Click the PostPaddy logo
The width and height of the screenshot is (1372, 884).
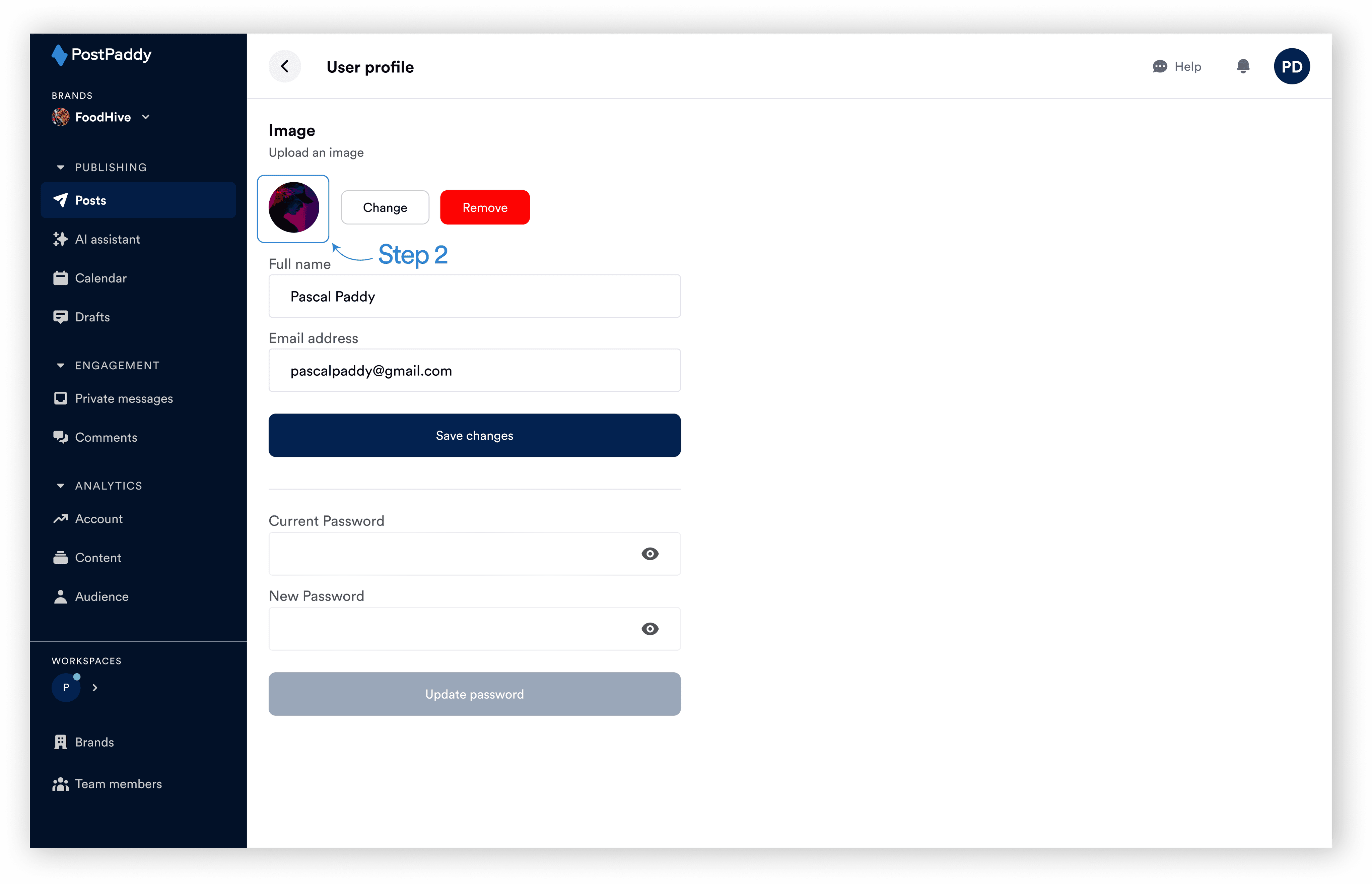click(101, 55)
